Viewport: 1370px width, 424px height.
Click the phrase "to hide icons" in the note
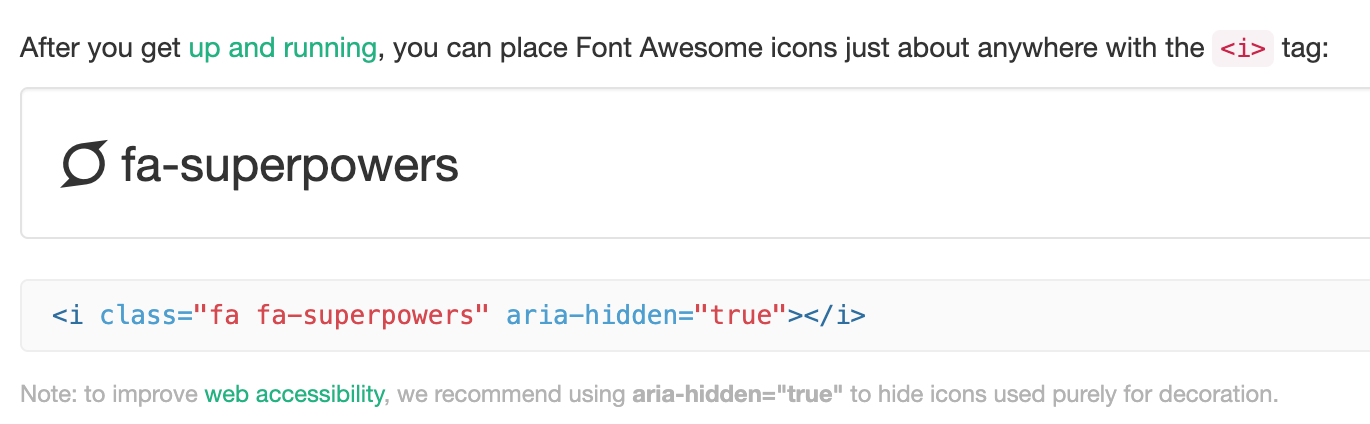pyautogui.click(x=914, y=394)
